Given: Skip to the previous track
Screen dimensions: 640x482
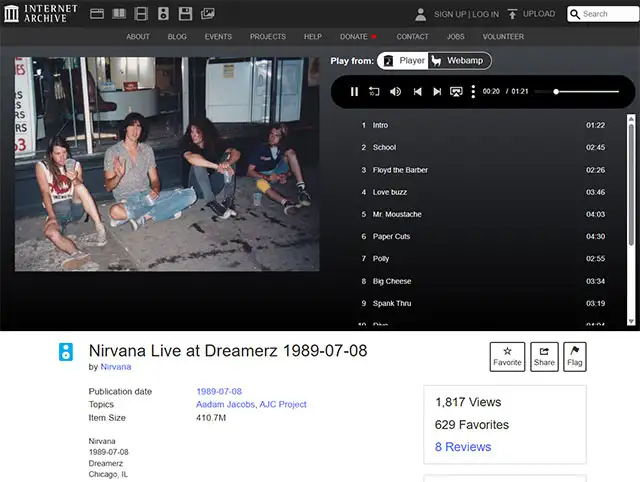Looking at the screenshot, I should click(417, 92).
